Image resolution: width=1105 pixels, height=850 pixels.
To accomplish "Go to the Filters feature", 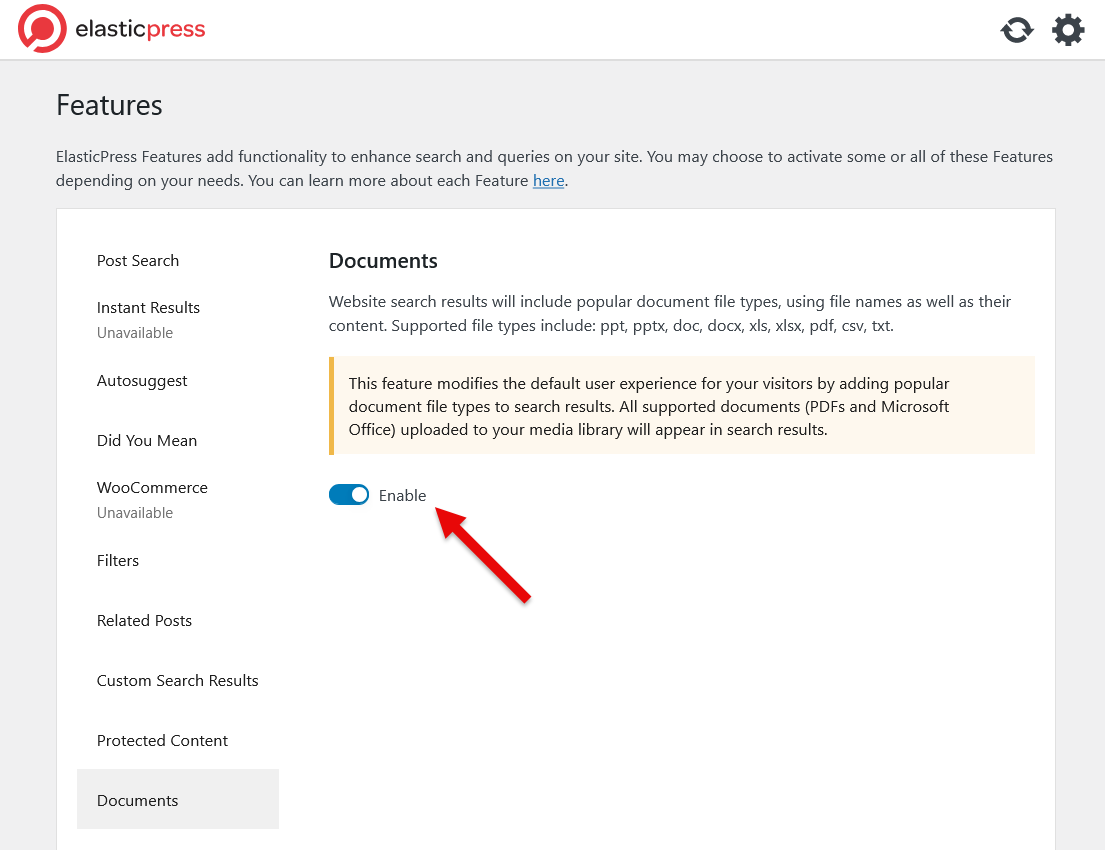I will point(118,561).
